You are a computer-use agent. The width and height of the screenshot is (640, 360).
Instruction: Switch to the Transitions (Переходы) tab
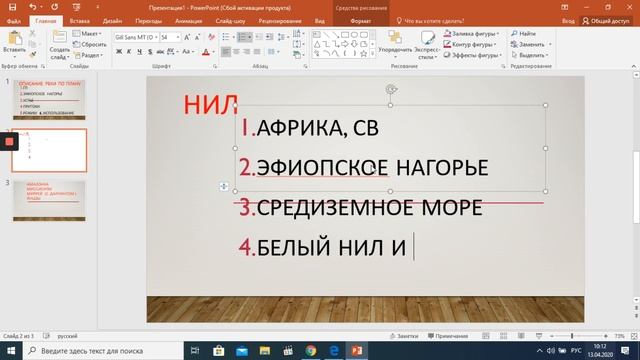point(149,21)
